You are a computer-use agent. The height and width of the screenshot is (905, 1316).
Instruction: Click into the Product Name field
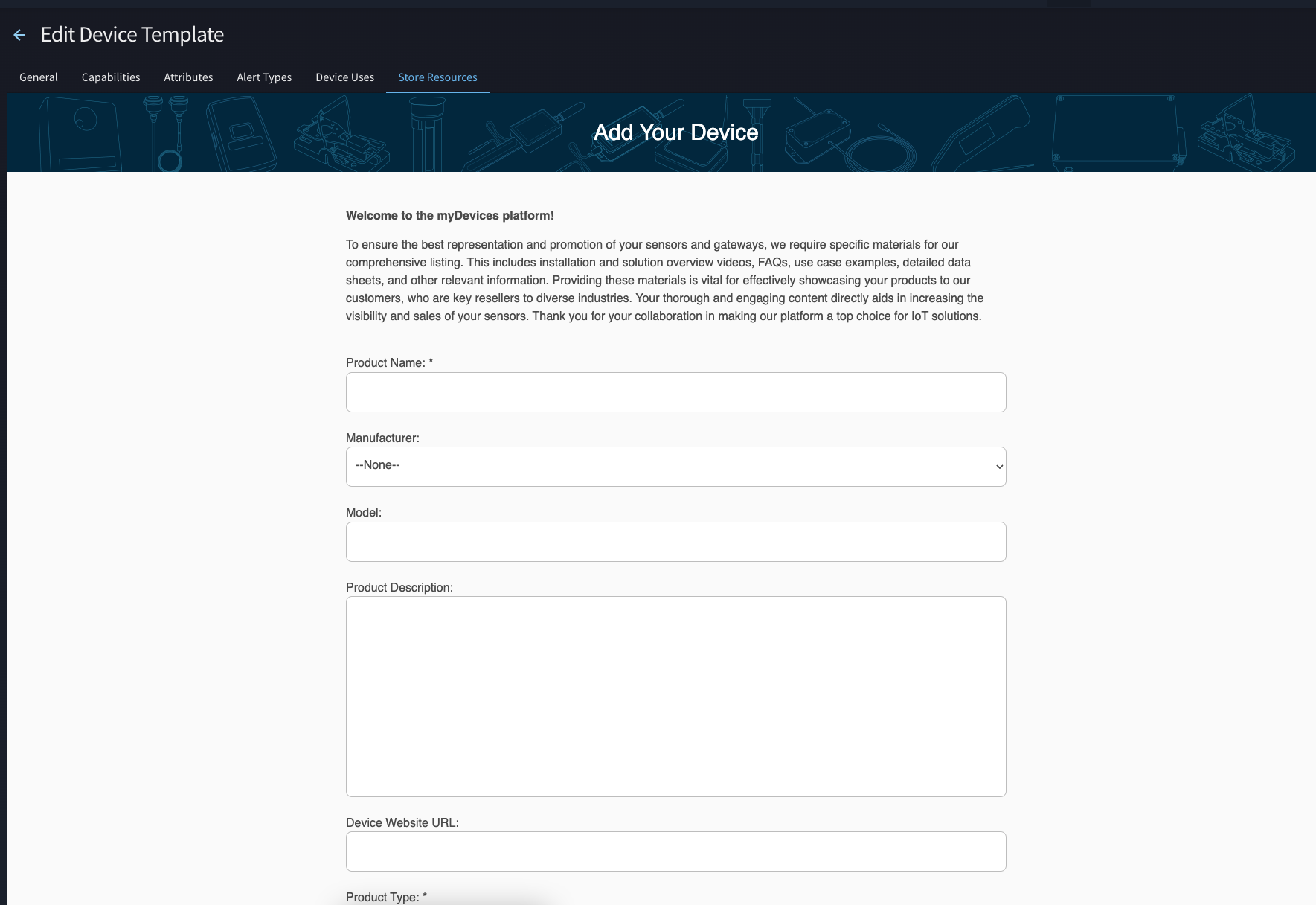coord(675,391)
